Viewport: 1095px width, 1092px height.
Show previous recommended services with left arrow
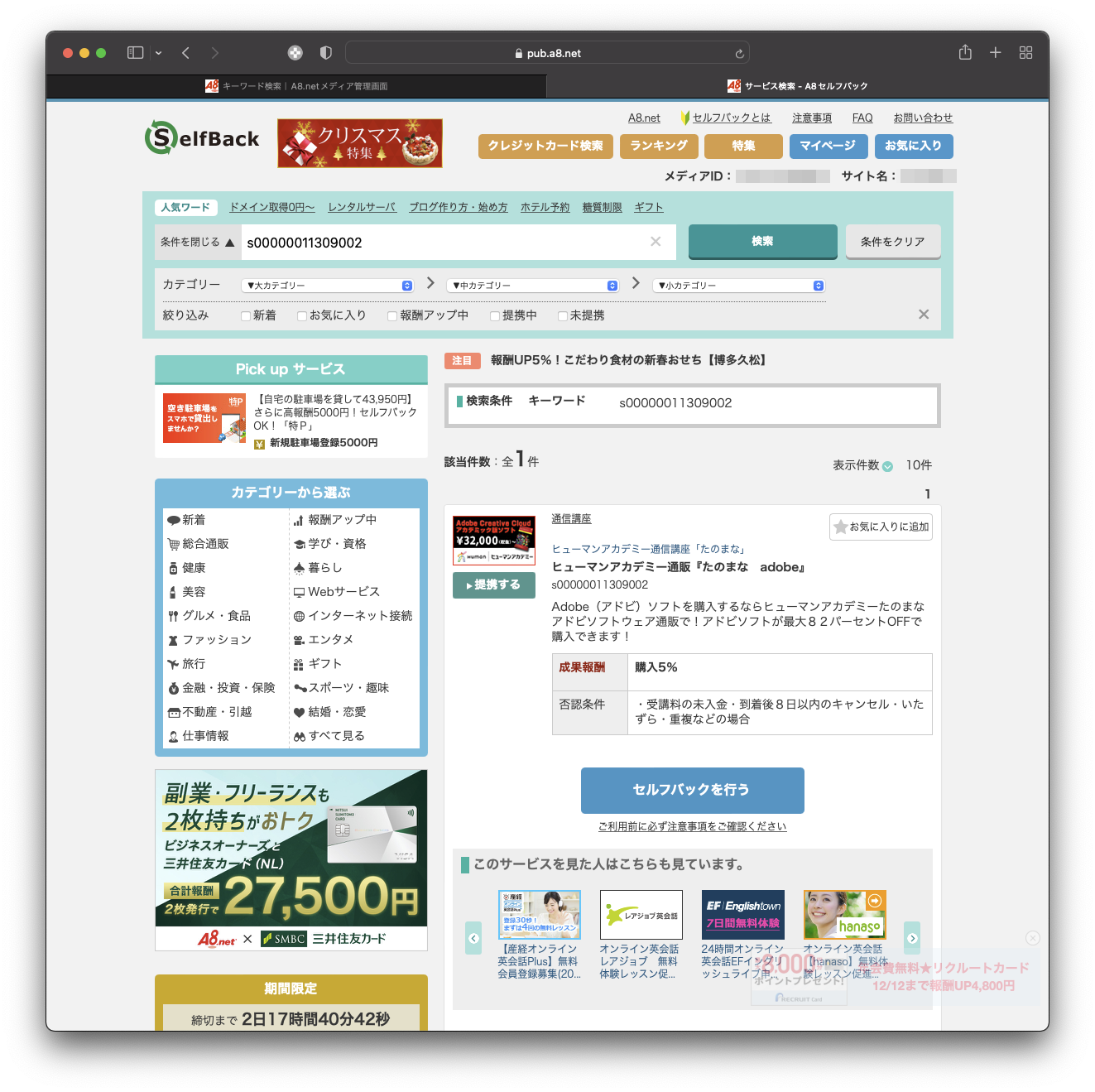[x=473, y=938]
